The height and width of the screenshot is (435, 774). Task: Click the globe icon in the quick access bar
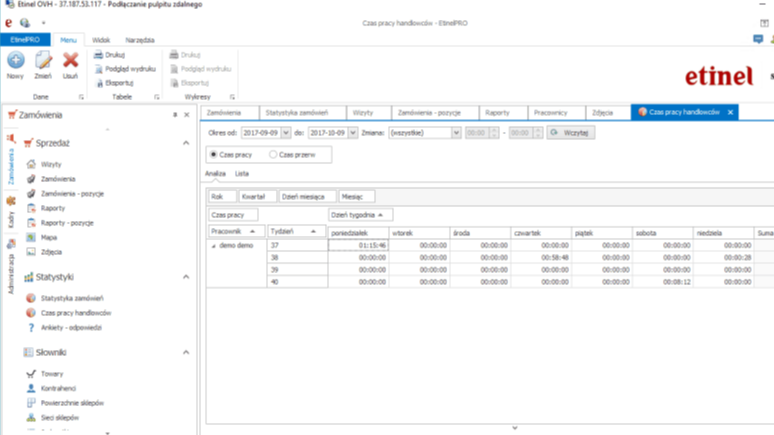[x=25, y=23]
